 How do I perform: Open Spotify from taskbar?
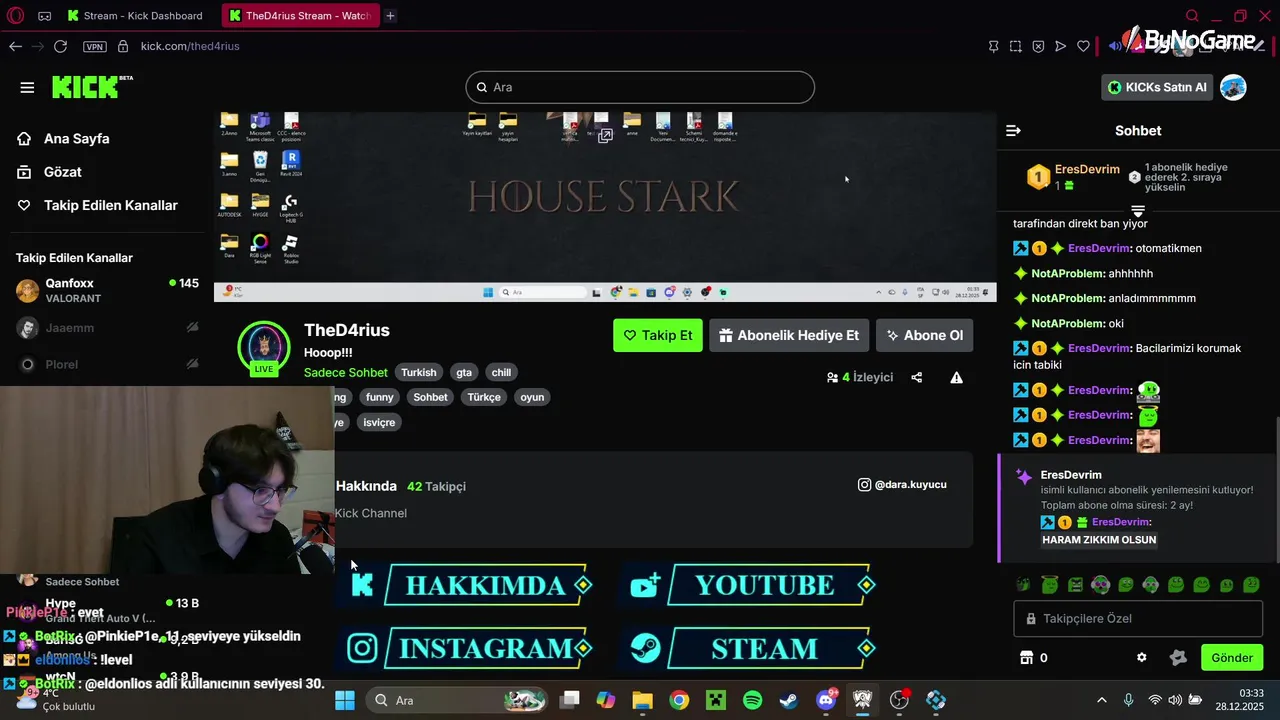pyautogui.click(x=753, y=700)
